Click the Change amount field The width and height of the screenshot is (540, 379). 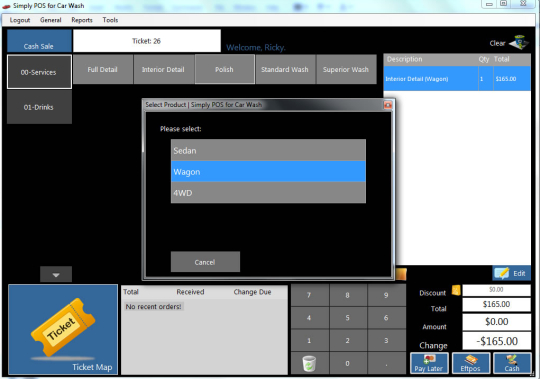click(x=496, y=341)
